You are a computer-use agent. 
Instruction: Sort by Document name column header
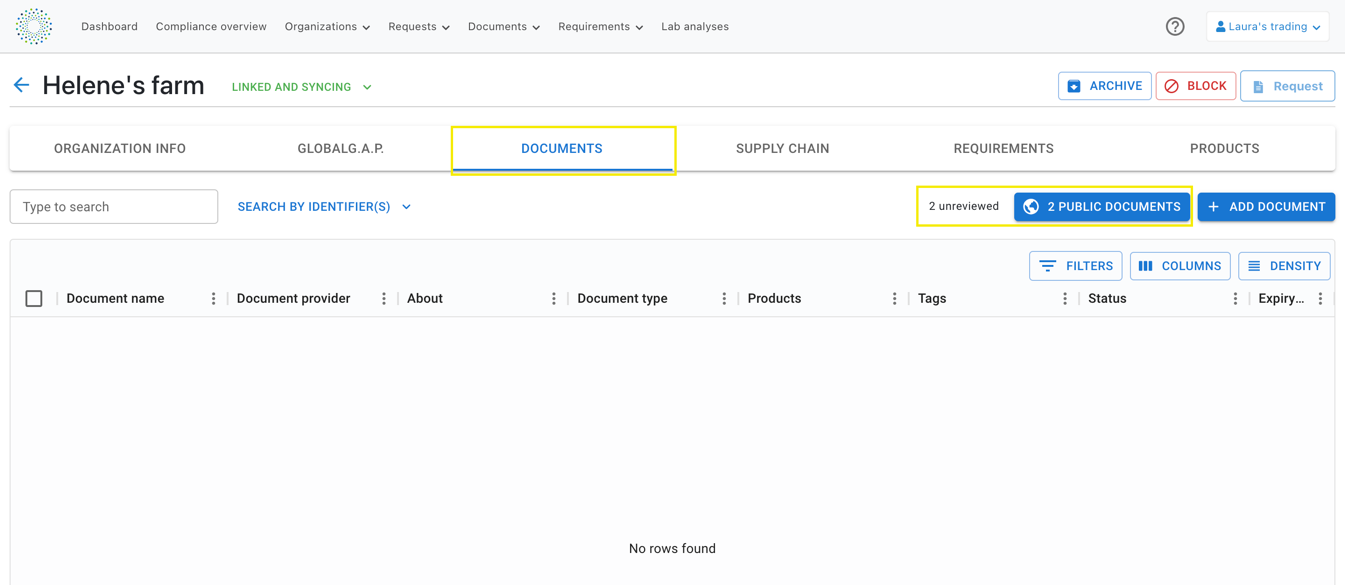[116, 299]
